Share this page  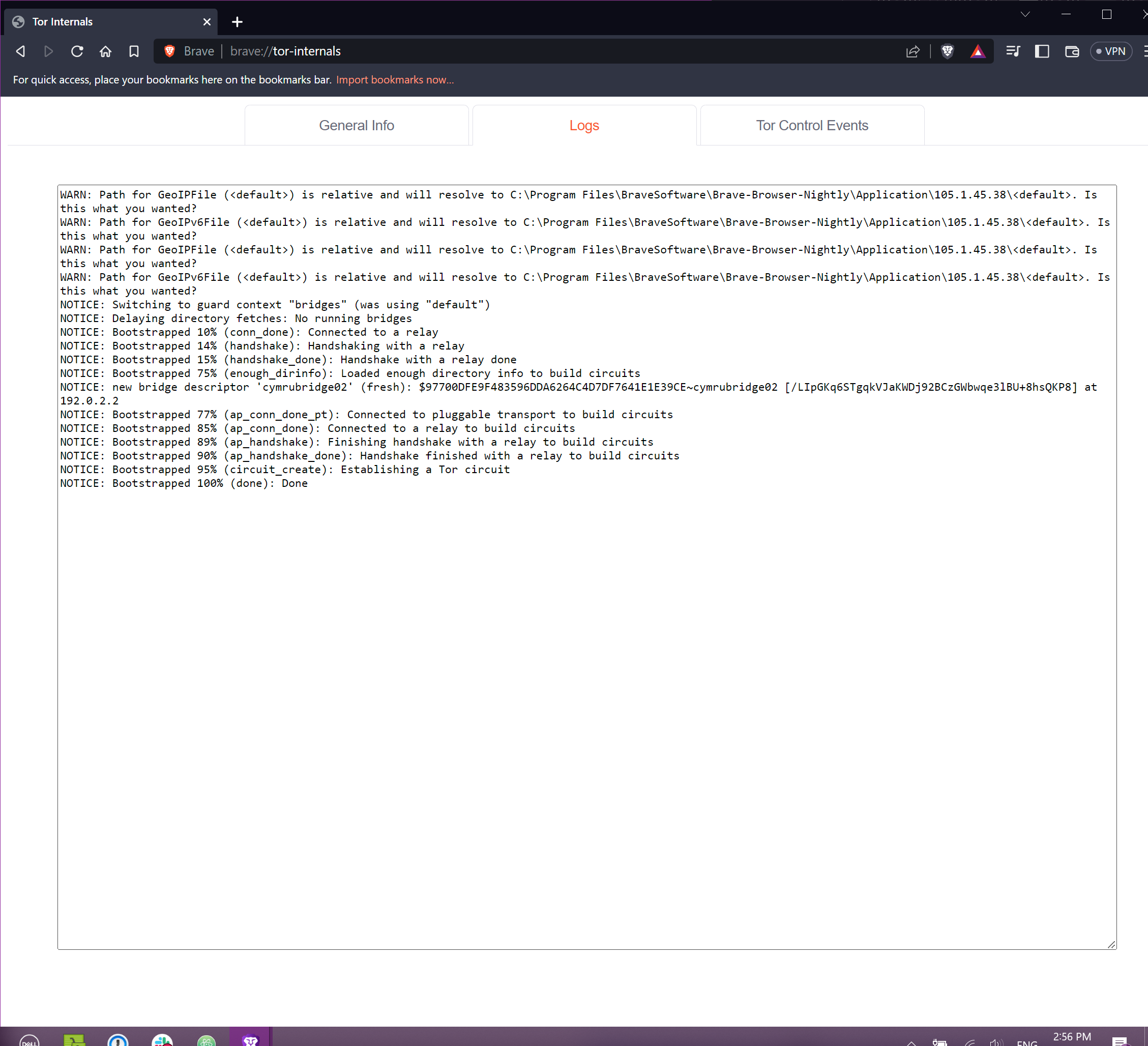tap(913, 51)
